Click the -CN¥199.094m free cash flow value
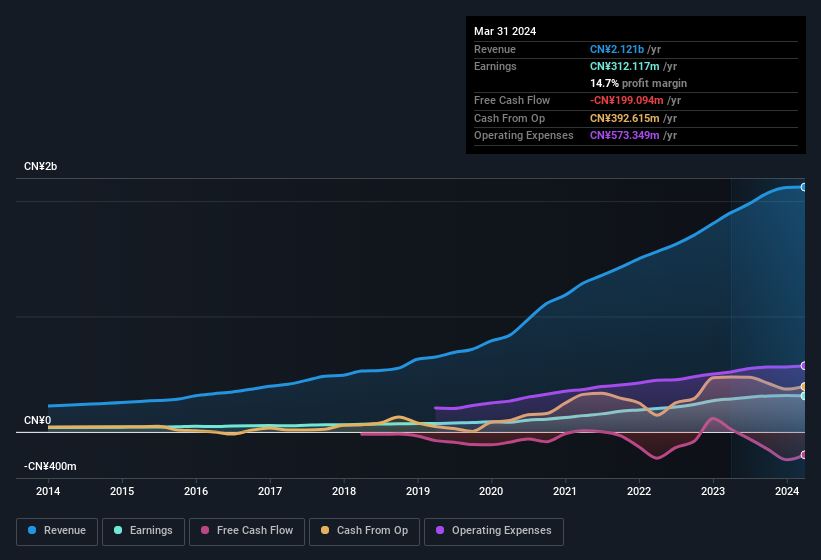Screen dimensions: 821x560 tap(627, 100)
